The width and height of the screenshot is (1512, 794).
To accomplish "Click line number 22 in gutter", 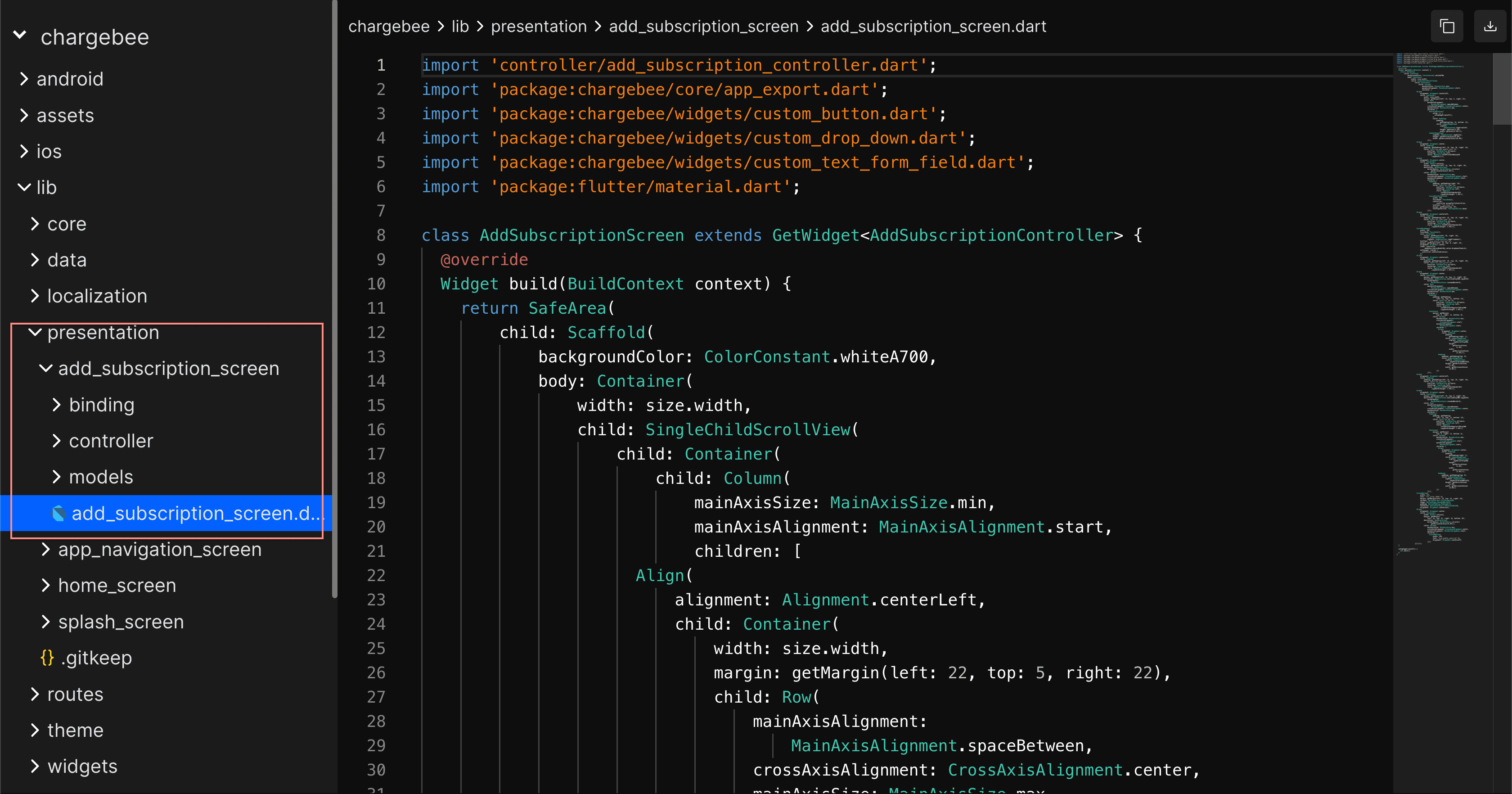I will point(376,576).
